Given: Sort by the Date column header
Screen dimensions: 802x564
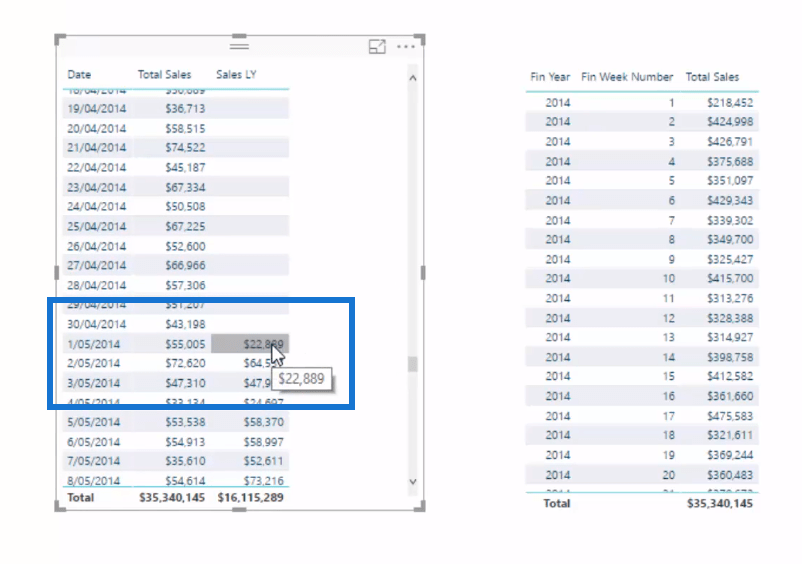Looking at the screenshot, I should tap(79, 75).
